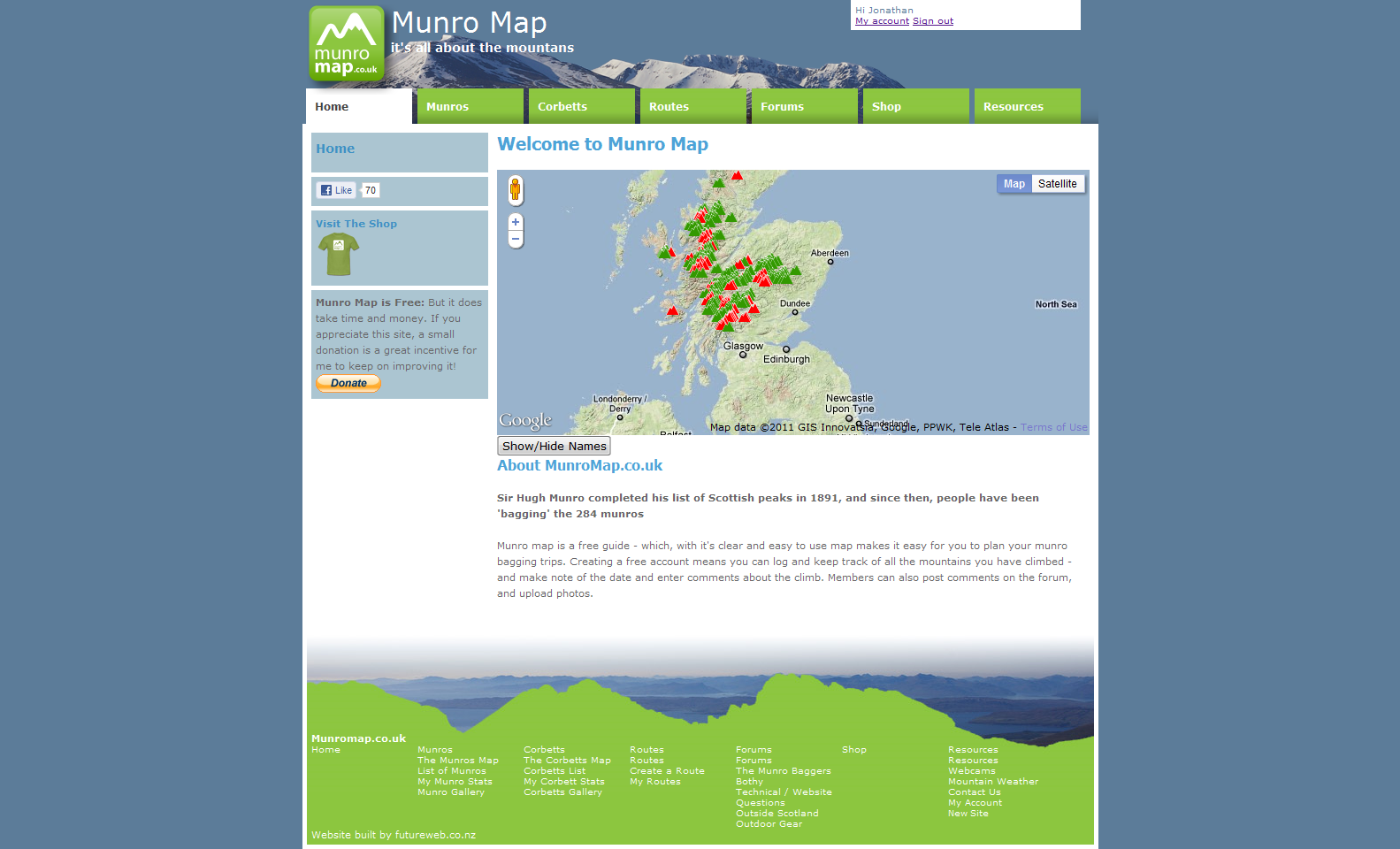The height and width of the screenshot is (849, 1400).
Task: Open the Bothy forum link
Action: (749, 782)
